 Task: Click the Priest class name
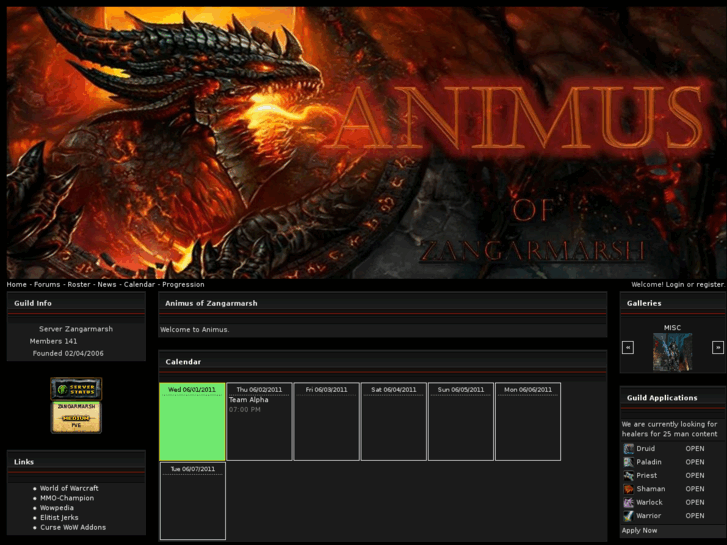pyautogui.click(x=646, y=475)
